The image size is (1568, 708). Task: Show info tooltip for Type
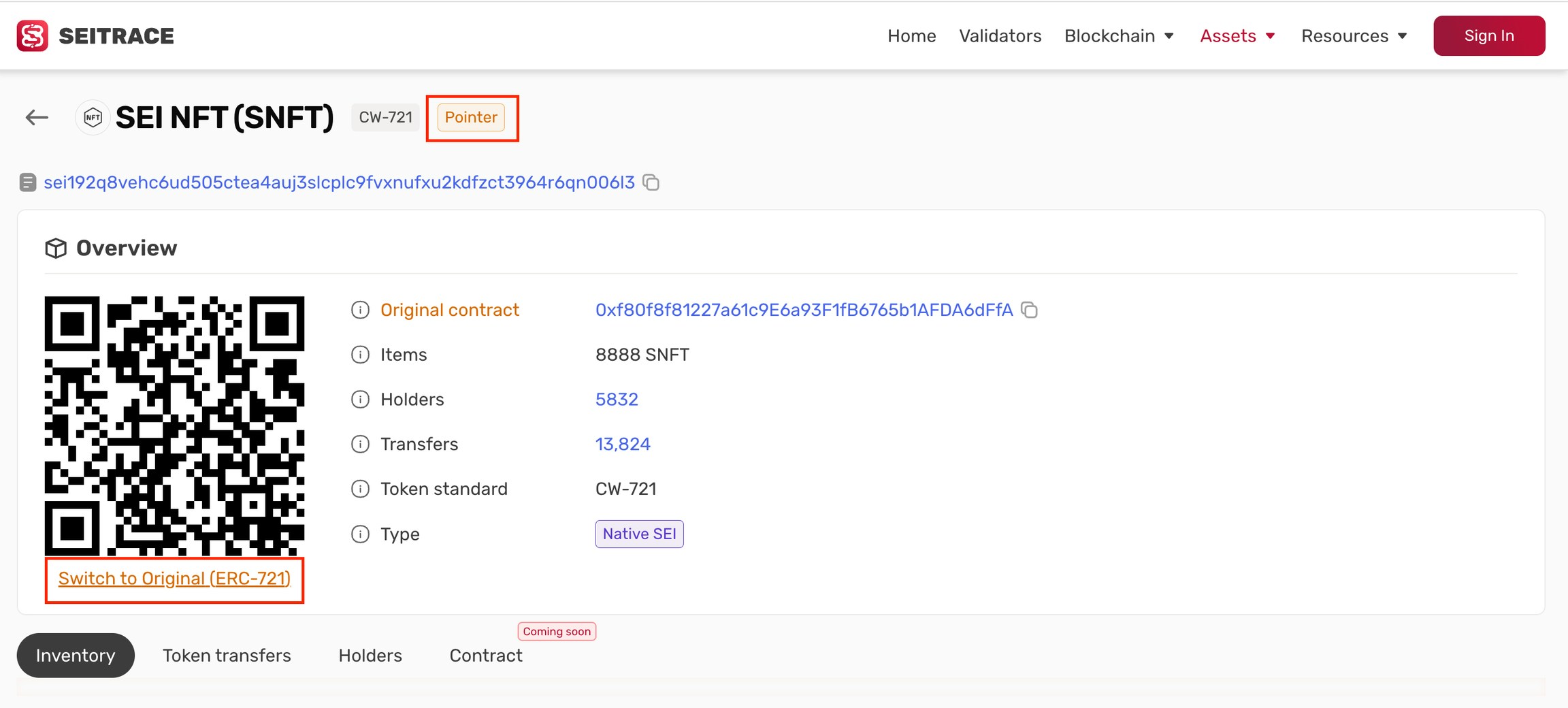tap(360, 534)
